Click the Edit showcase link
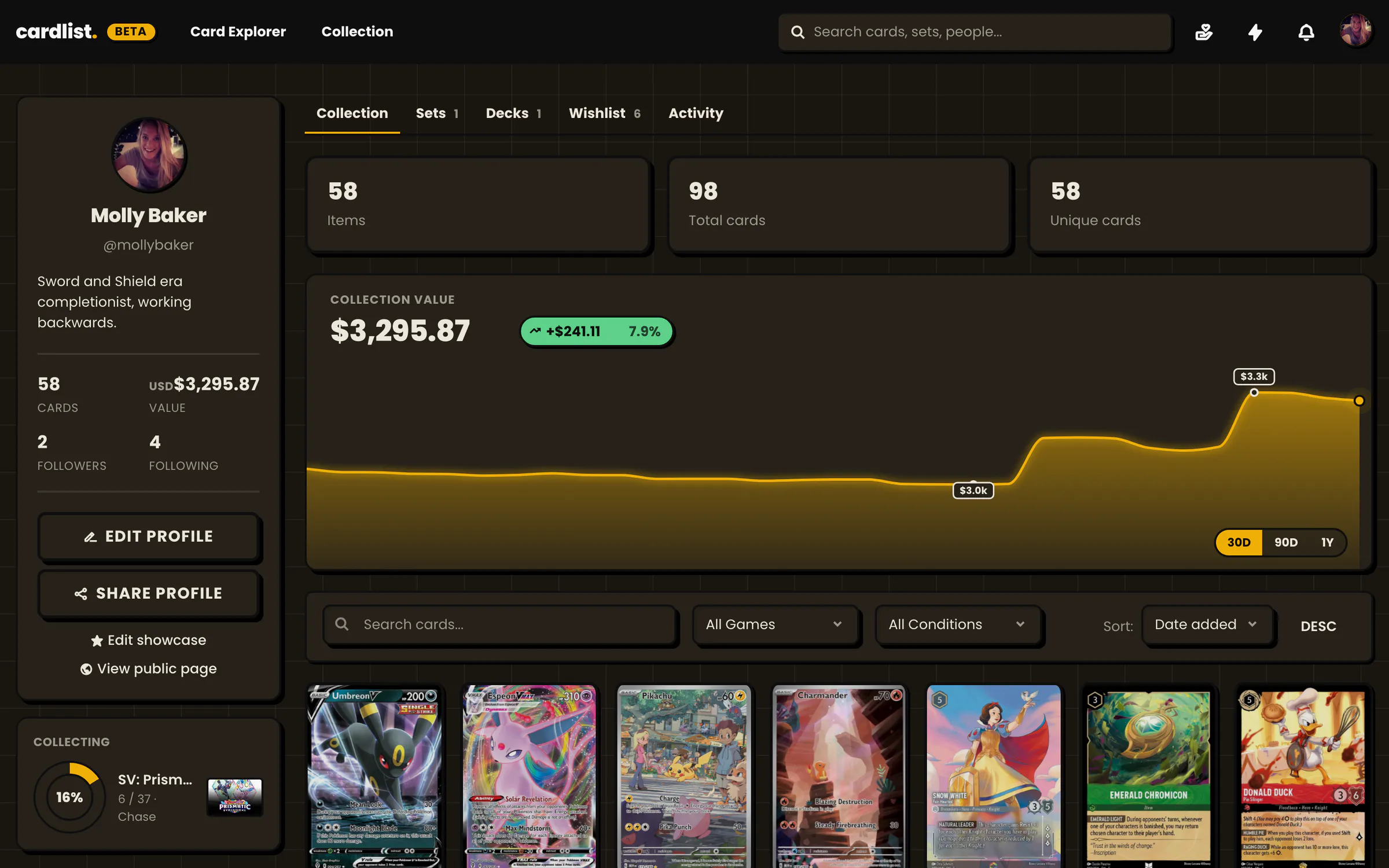 pyautogui.click(x=149, y=641)
